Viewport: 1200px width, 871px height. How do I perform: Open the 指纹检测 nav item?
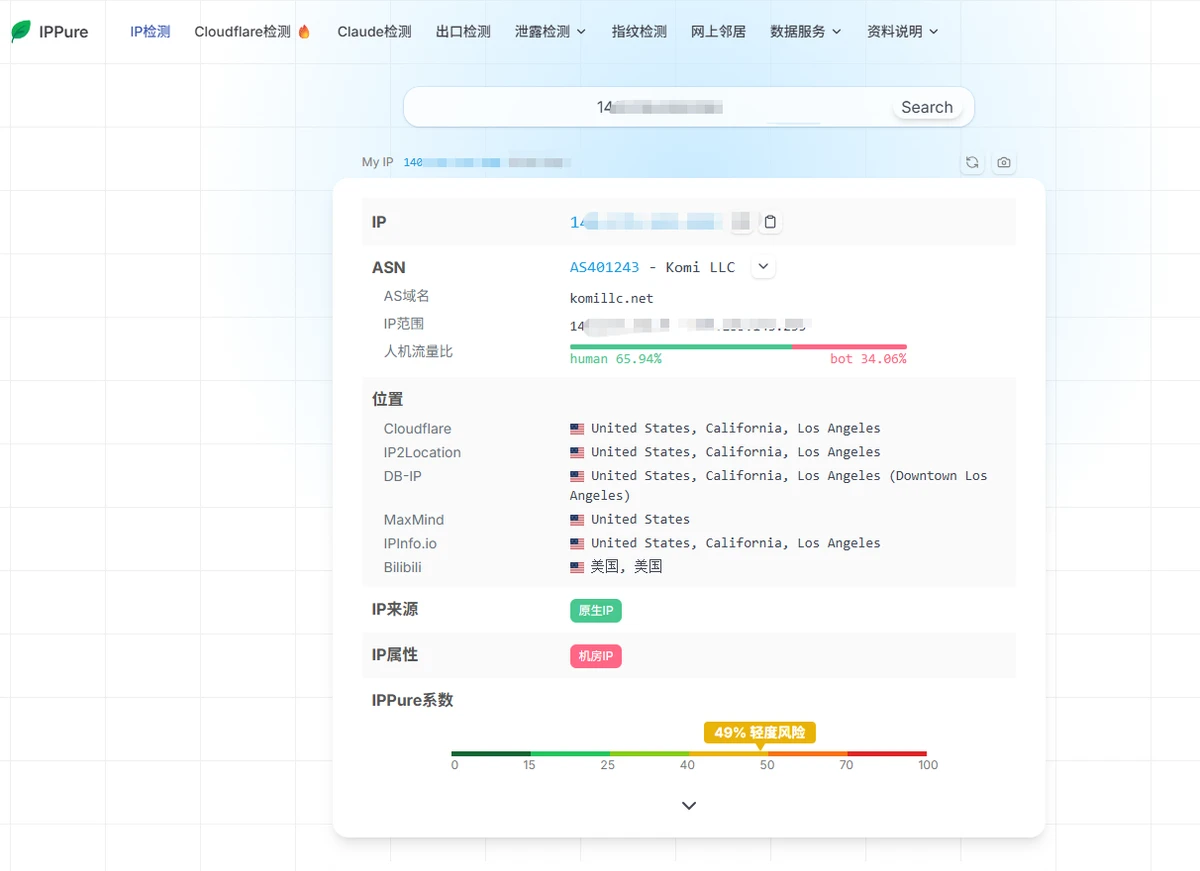click(x=639, y=32)
